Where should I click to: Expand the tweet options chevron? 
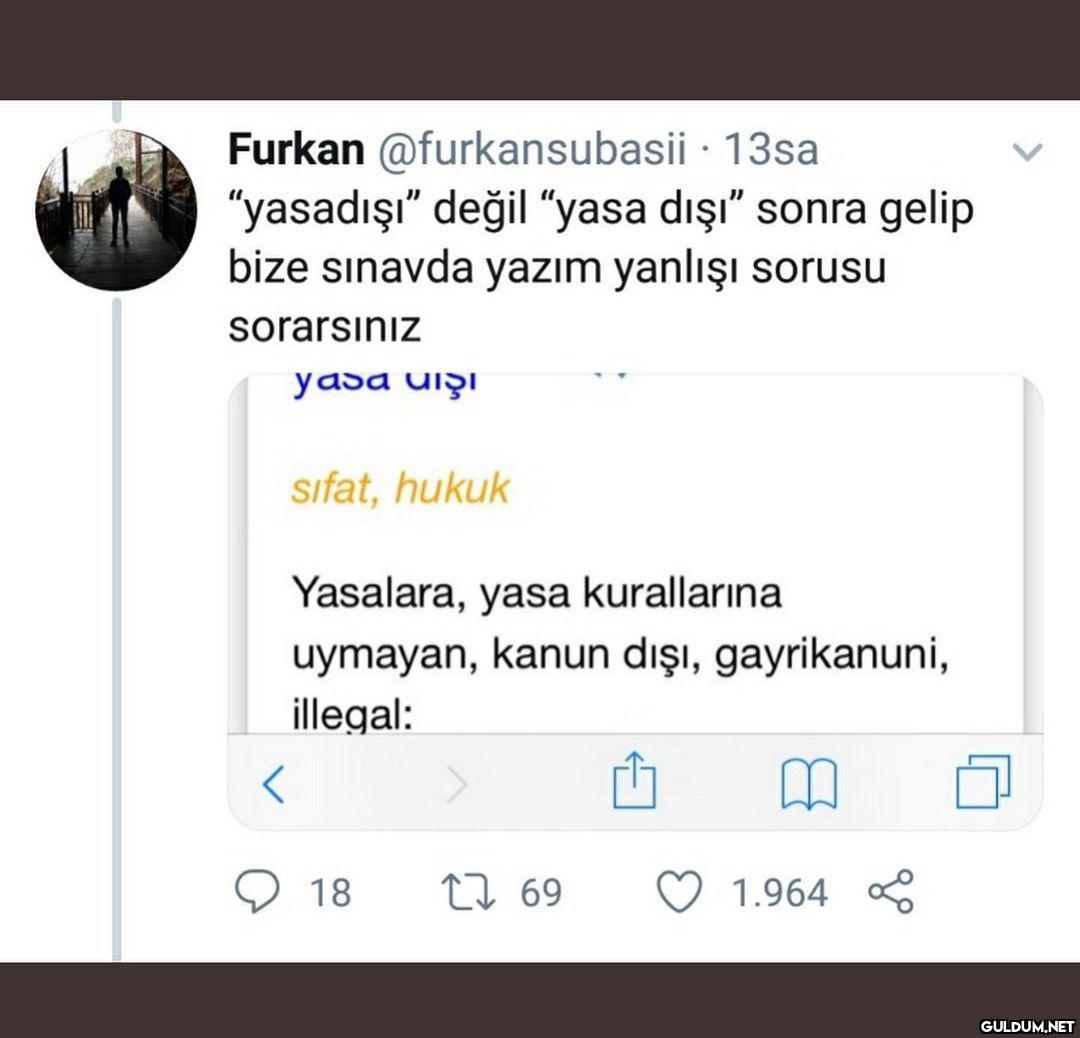click(x=1027, y=152)
